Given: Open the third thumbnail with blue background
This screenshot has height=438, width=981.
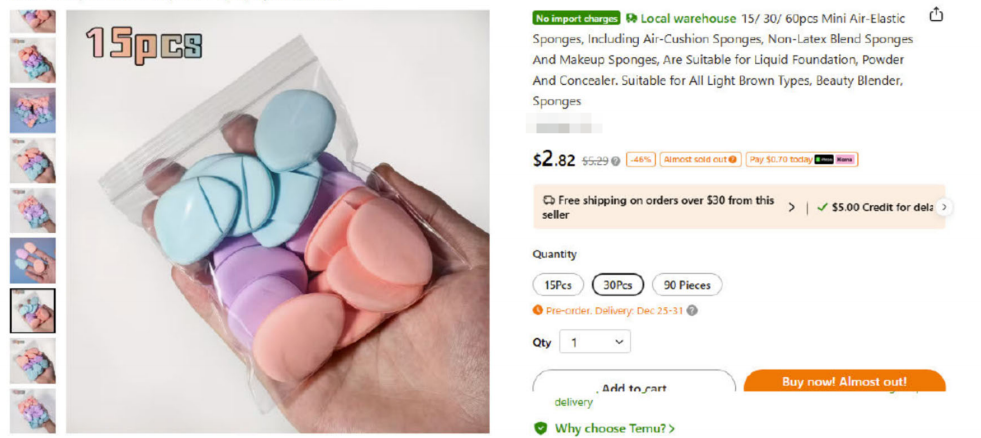Looking at the screenshot, I should pyautogui.click(x=33, y=110).
